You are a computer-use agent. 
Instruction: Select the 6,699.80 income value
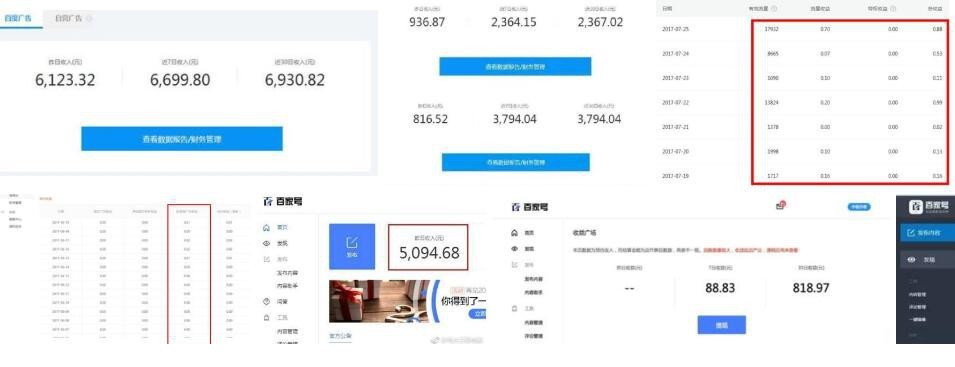180,80
